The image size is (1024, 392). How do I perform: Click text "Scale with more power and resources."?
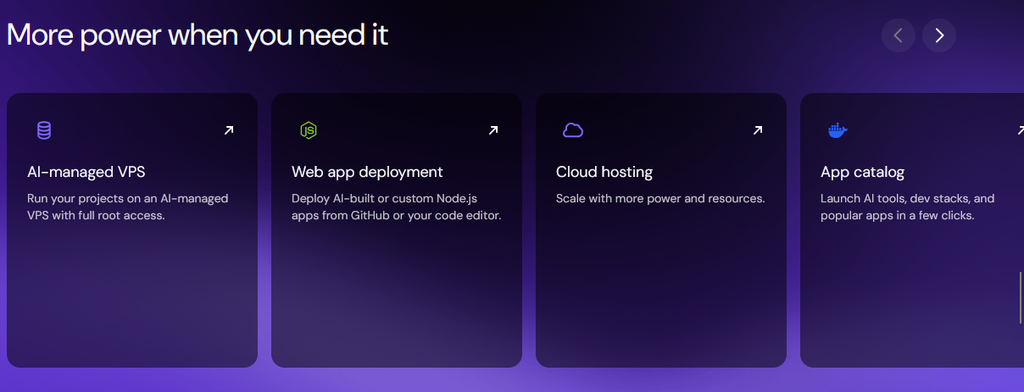(x=660, y=199)
